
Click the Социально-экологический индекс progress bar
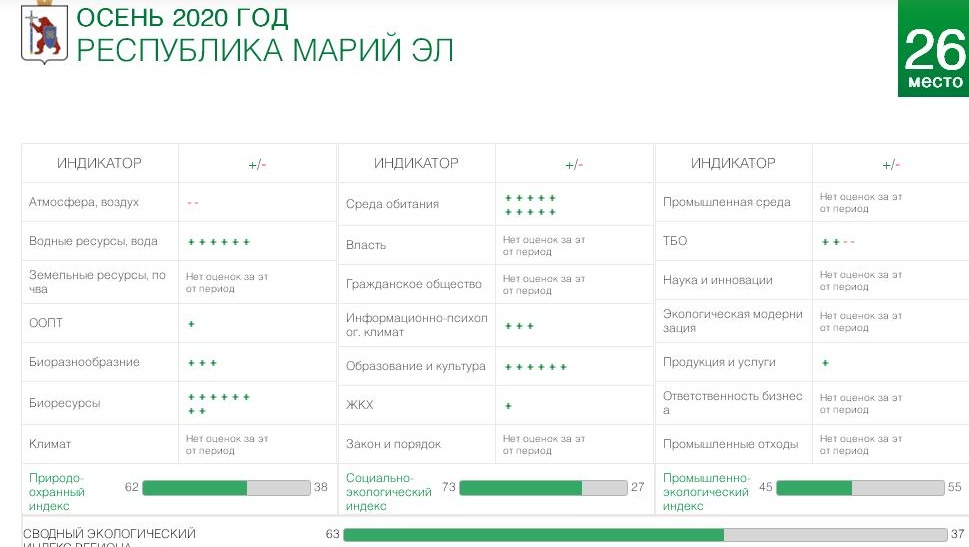[x=543, y=488]
